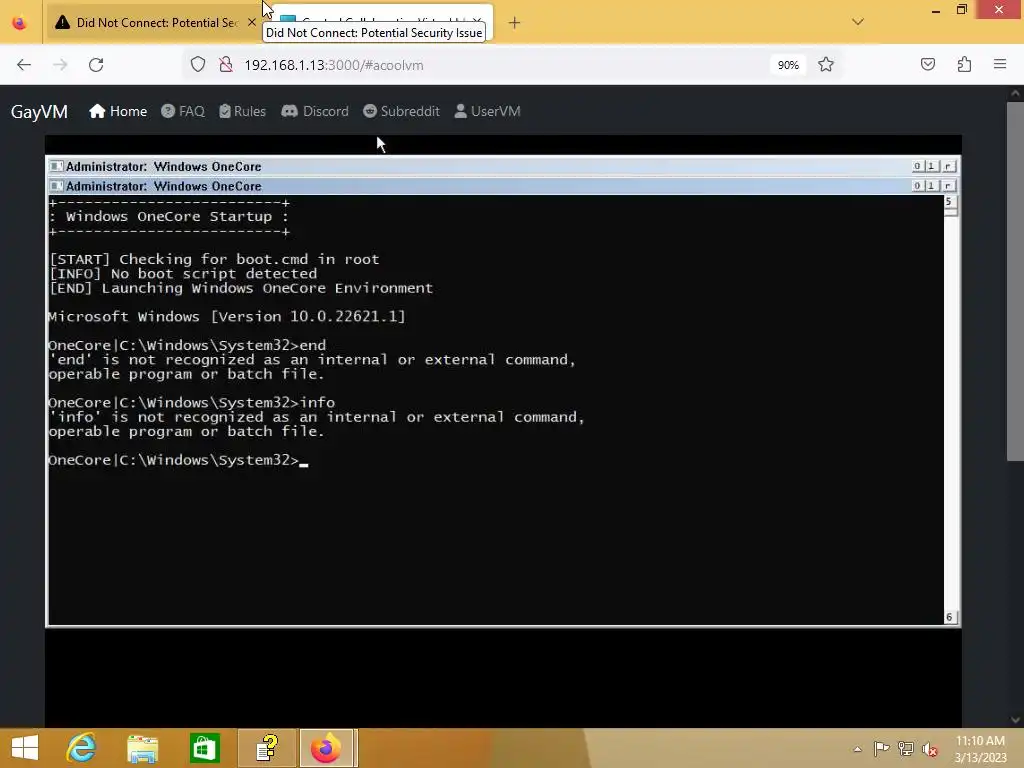The width and height of the screenshot is (1024, 768).
Task: Reload the current page
Action: pos(96,65)
